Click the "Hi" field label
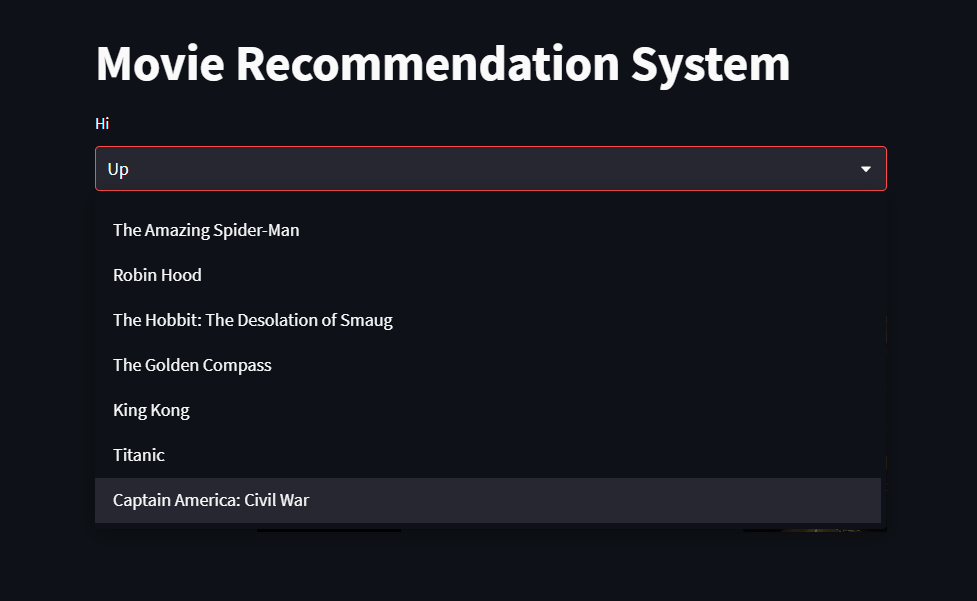The width and height of the screenshot is (977, 601). point(102,123)
